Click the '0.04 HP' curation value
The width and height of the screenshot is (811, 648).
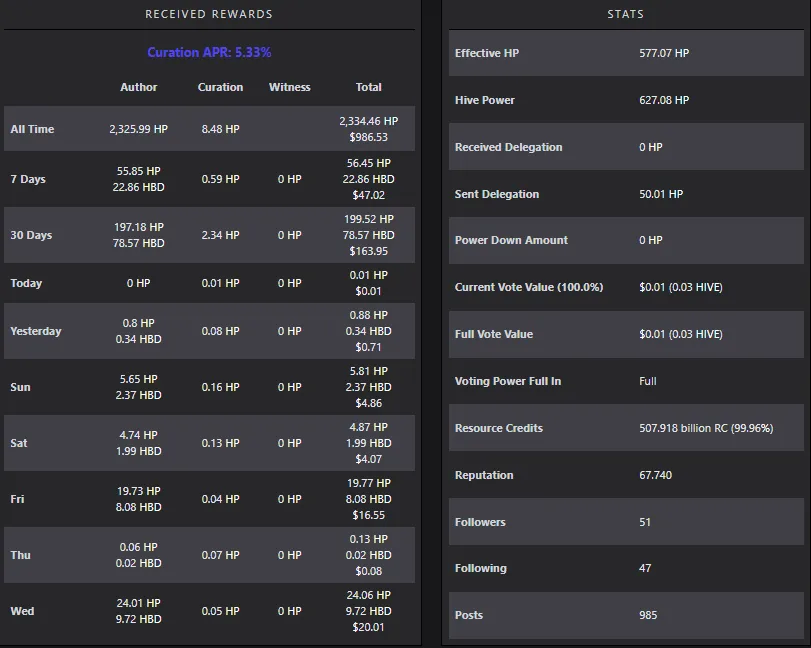220,499
